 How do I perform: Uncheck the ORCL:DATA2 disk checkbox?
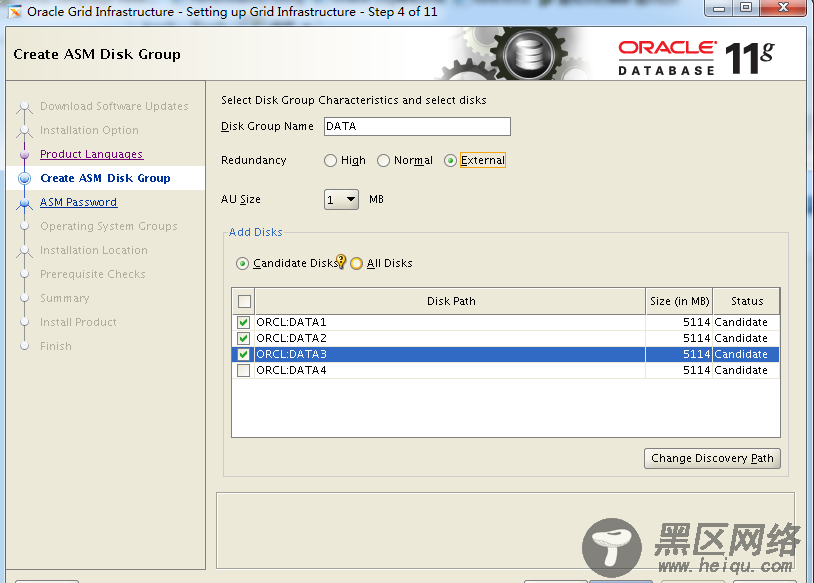pos(243,338)
